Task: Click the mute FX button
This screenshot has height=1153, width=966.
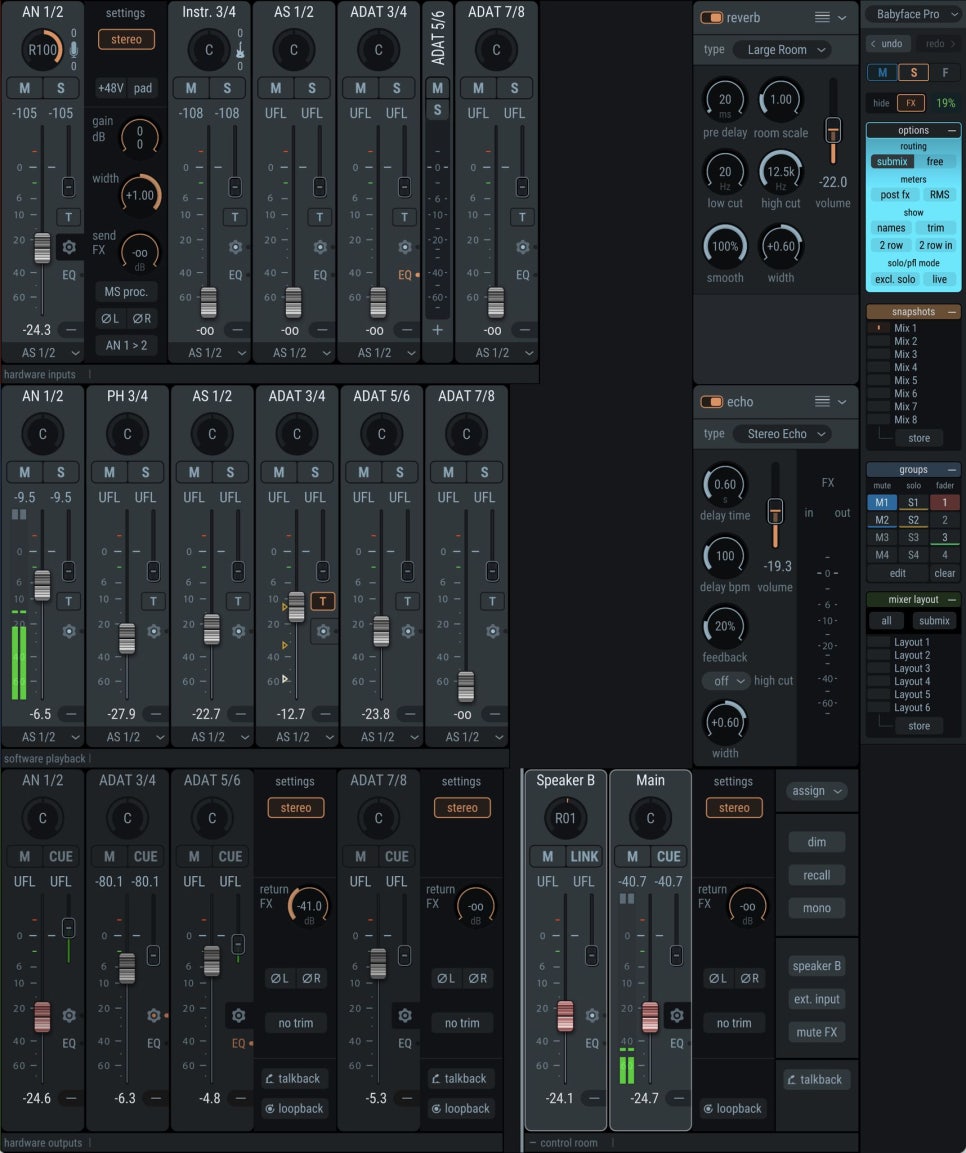Action: [817, 1032]
